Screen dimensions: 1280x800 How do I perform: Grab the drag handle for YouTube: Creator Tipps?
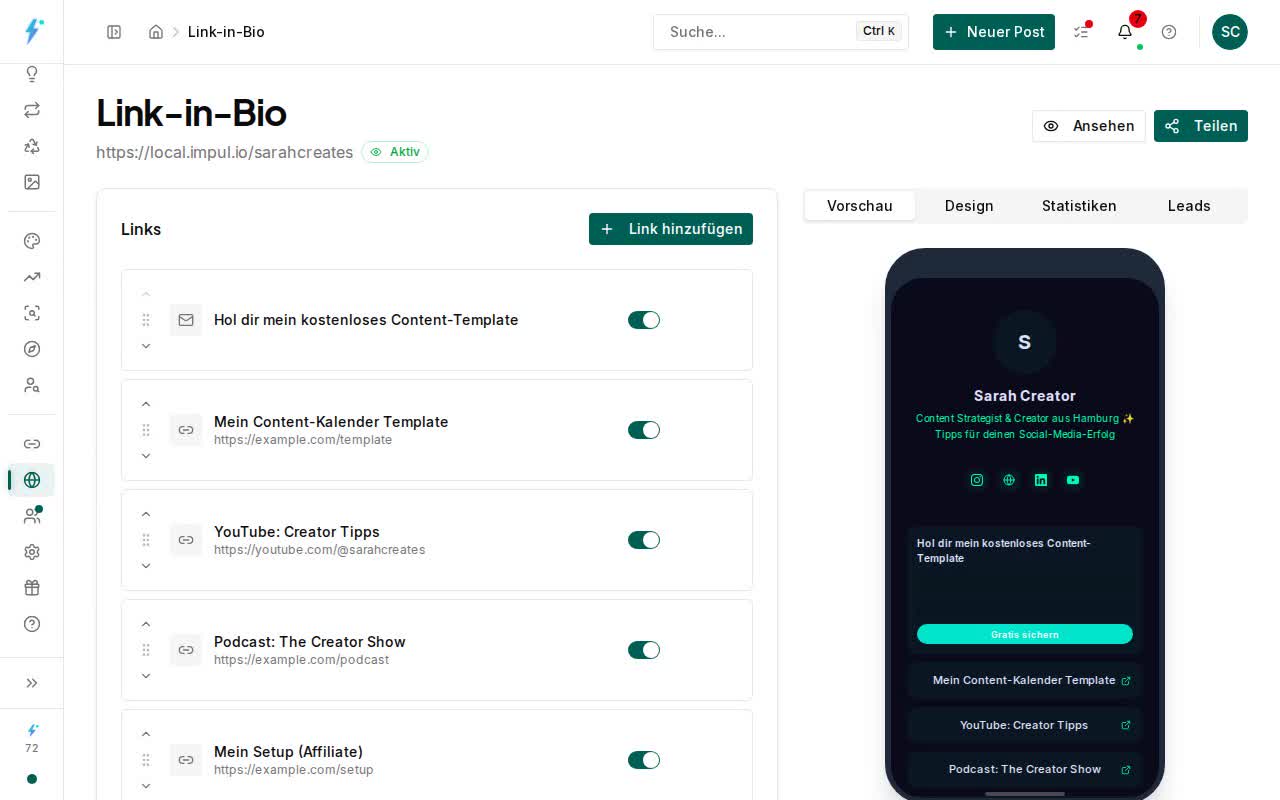[x=146, y=540]
